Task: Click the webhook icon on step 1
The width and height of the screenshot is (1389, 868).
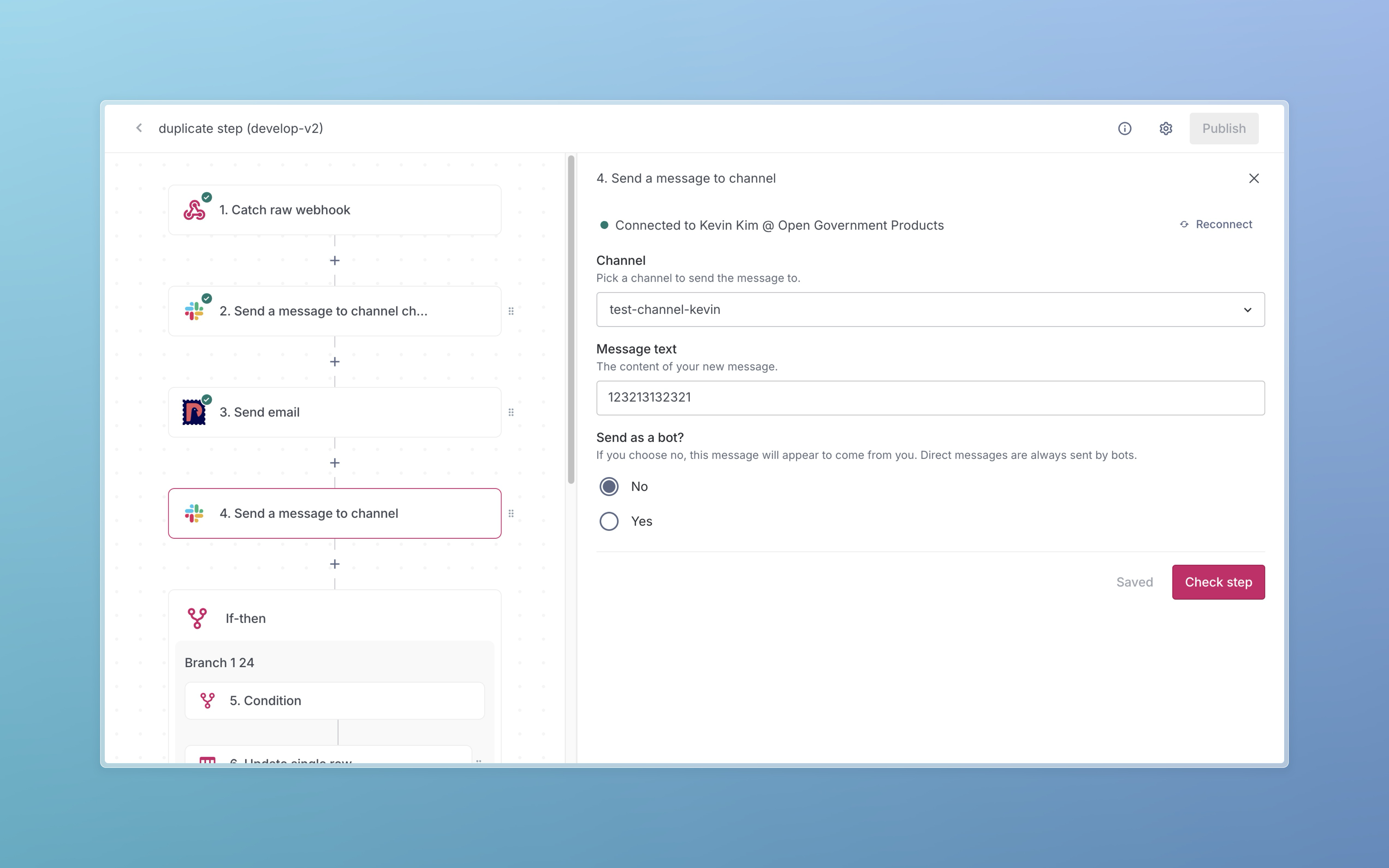Action: pos(194,210)
